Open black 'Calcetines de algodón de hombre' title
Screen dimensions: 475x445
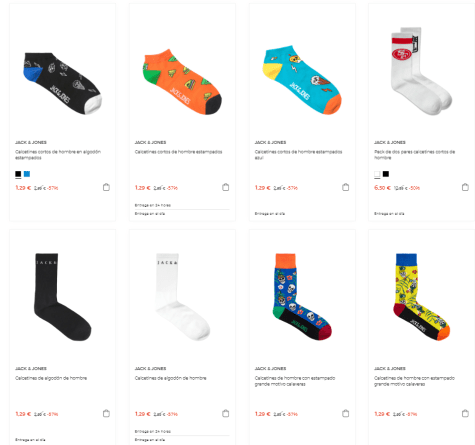click(51, 378)
